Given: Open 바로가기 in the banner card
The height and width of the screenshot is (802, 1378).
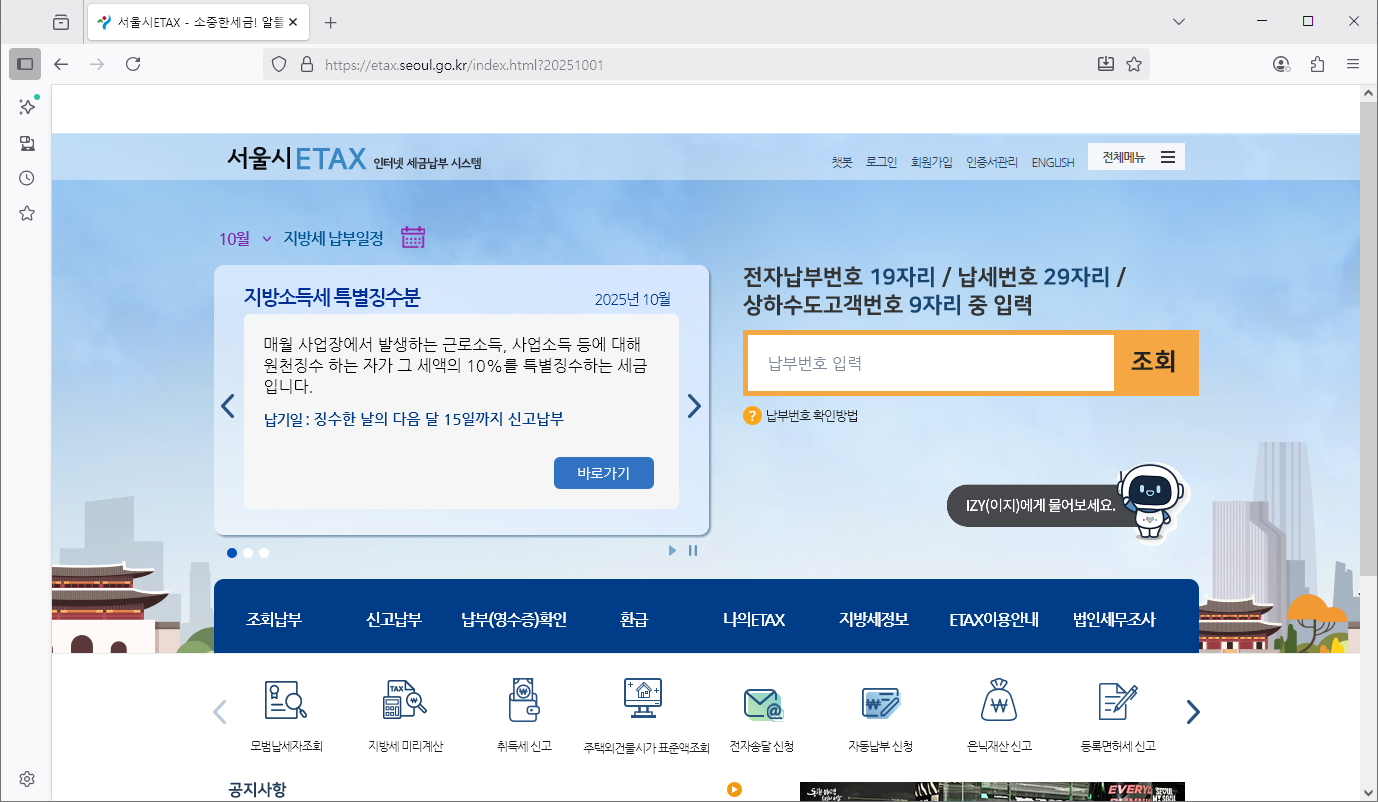Looking at the screenshot, I should point(603,473).
